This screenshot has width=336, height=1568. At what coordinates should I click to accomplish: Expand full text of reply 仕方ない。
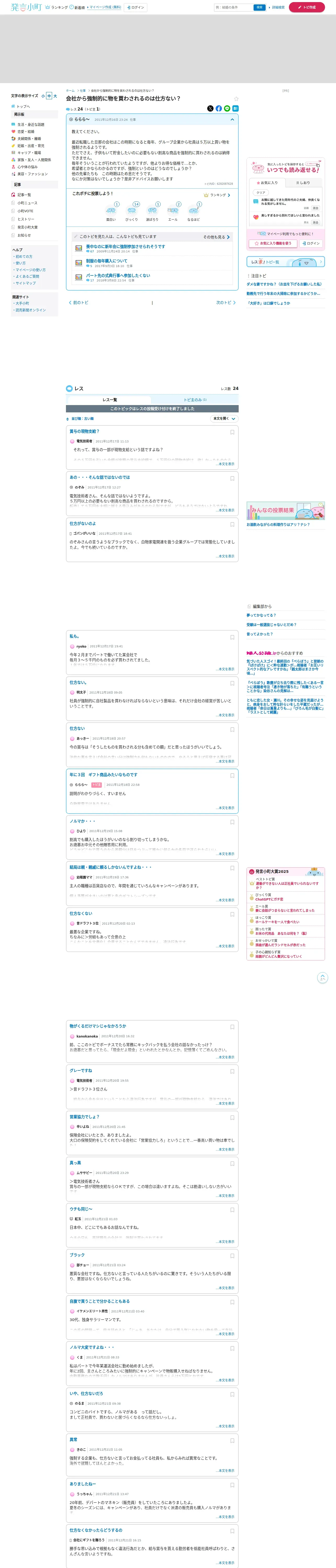coord(226,715)
